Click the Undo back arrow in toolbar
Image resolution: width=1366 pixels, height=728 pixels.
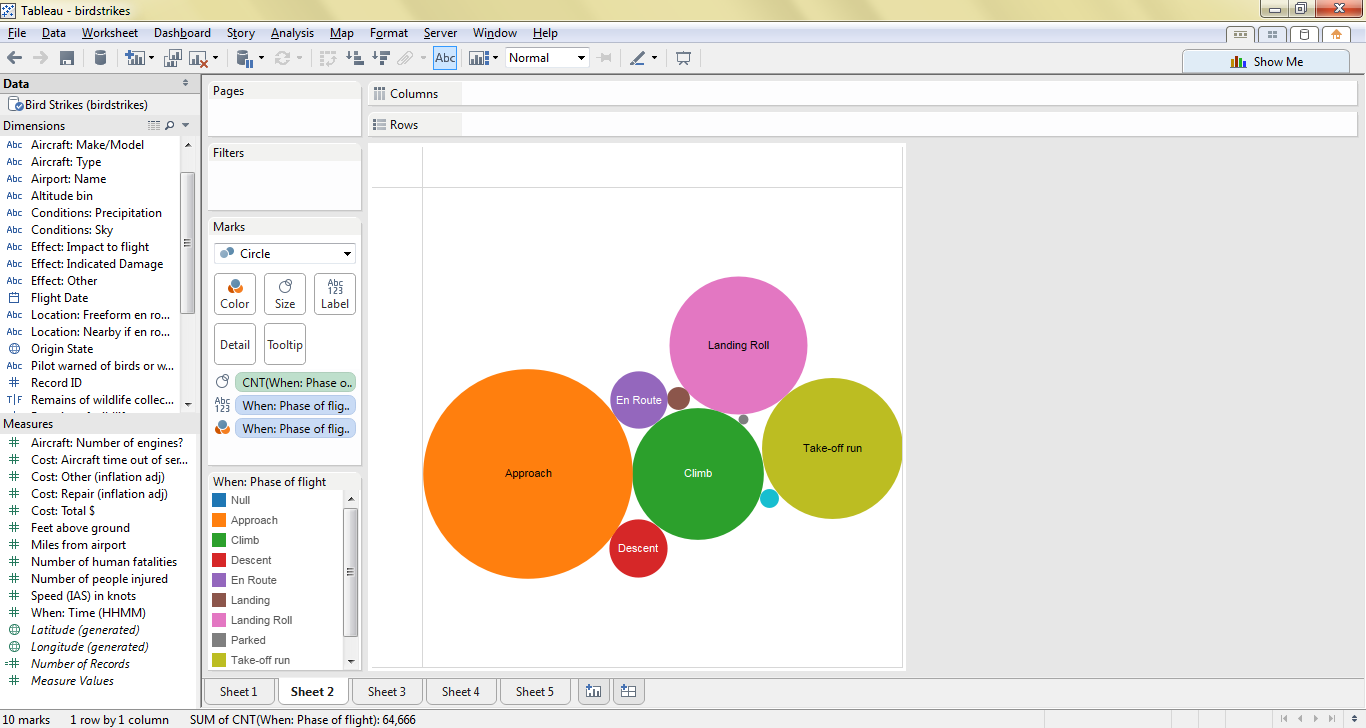tap(15, 58)
